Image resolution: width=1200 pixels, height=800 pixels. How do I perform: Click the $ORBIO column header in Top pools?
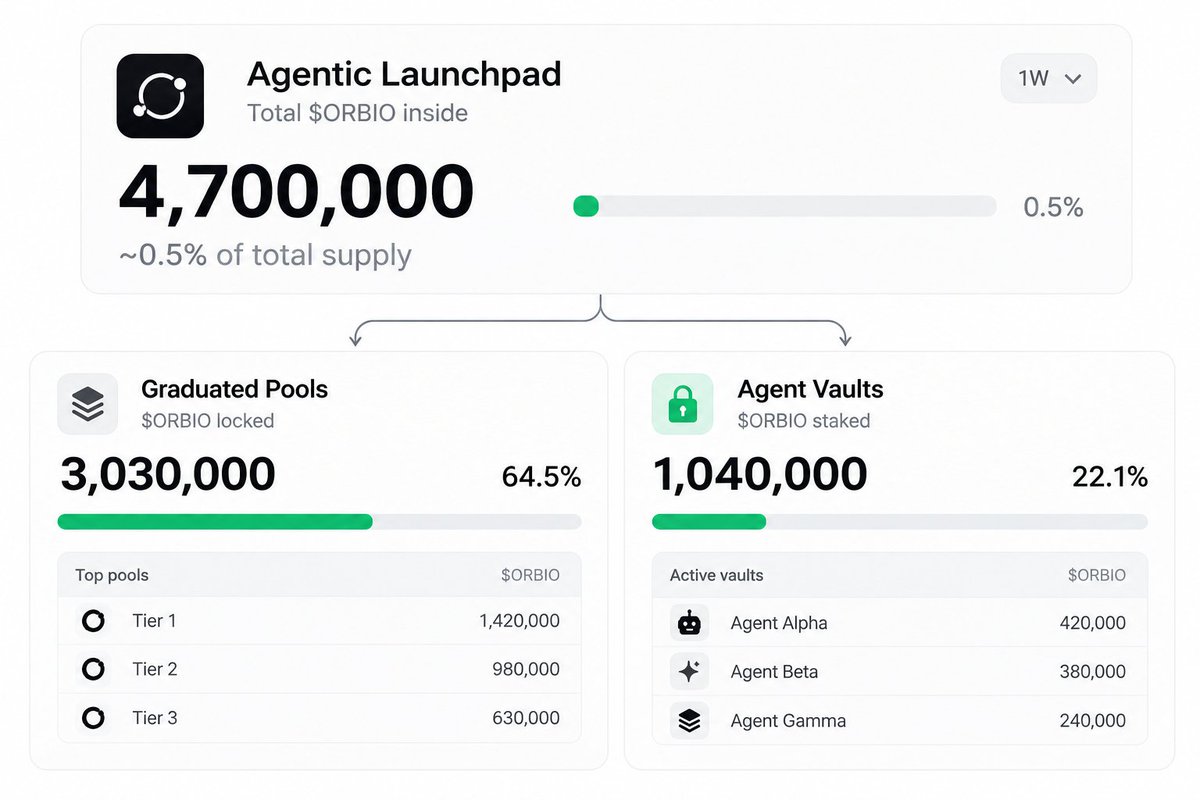pyautogui.click(x=530, y=575)
